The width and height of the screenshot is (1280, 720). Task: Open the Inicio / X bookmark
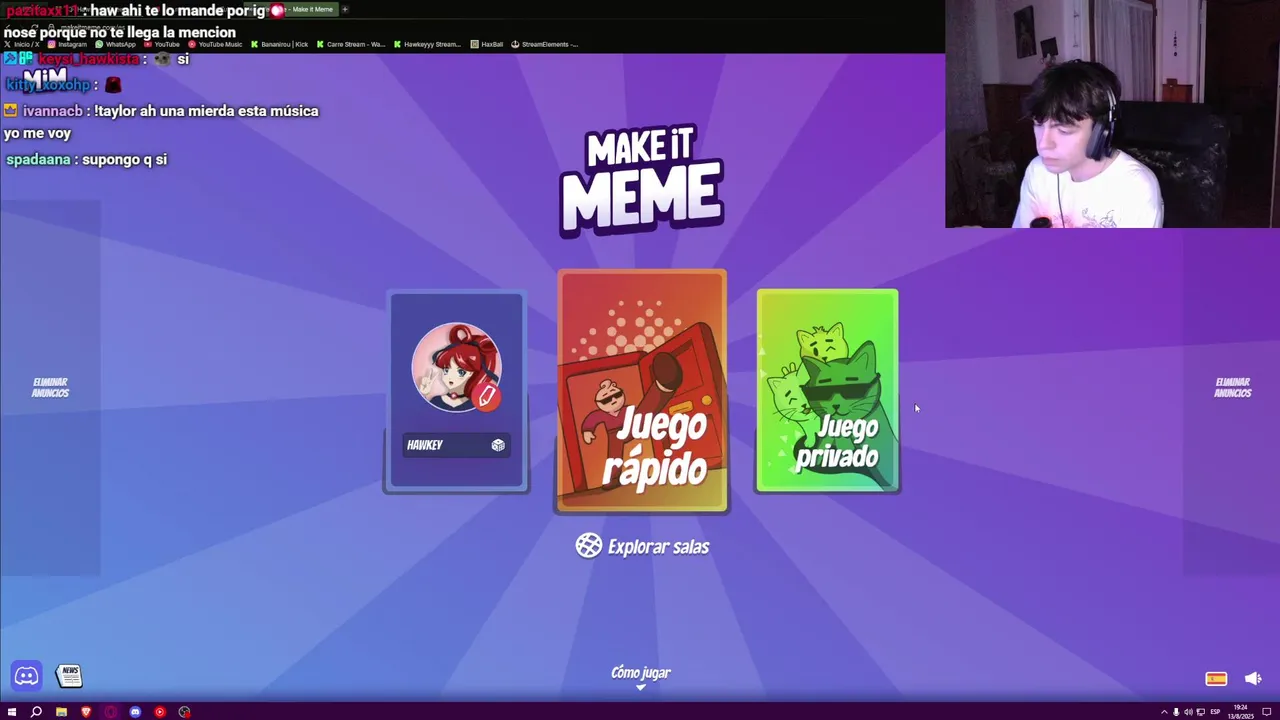(x=22, y=44)
